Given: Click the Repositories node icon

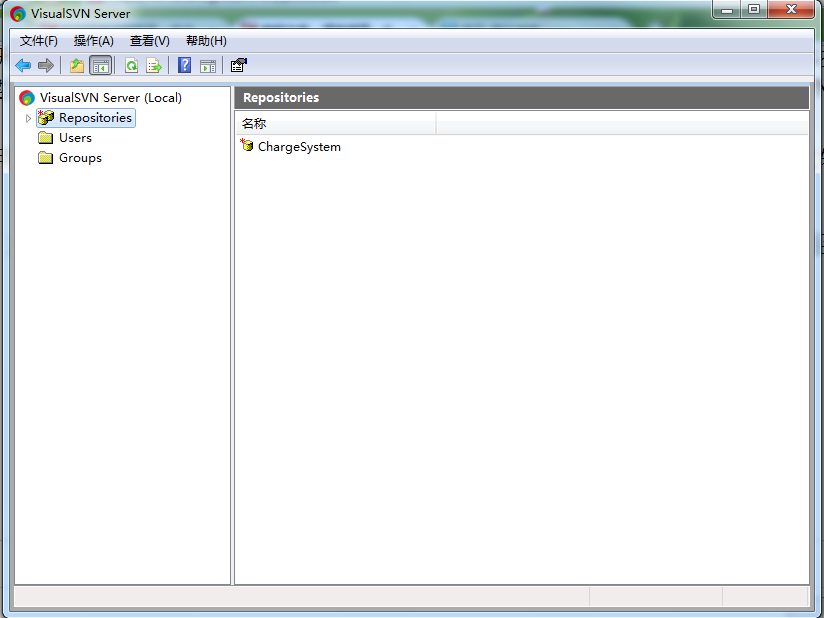Looking at the screenshot, I should [46, 118].
